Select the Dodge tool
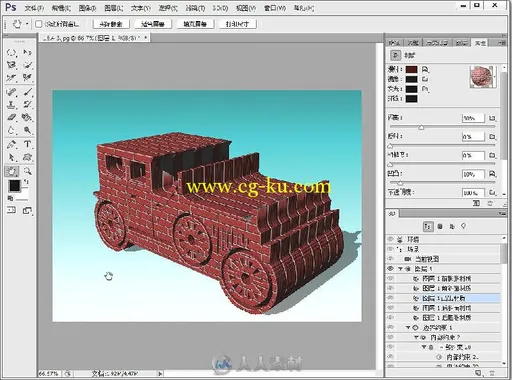 point(27,130)
